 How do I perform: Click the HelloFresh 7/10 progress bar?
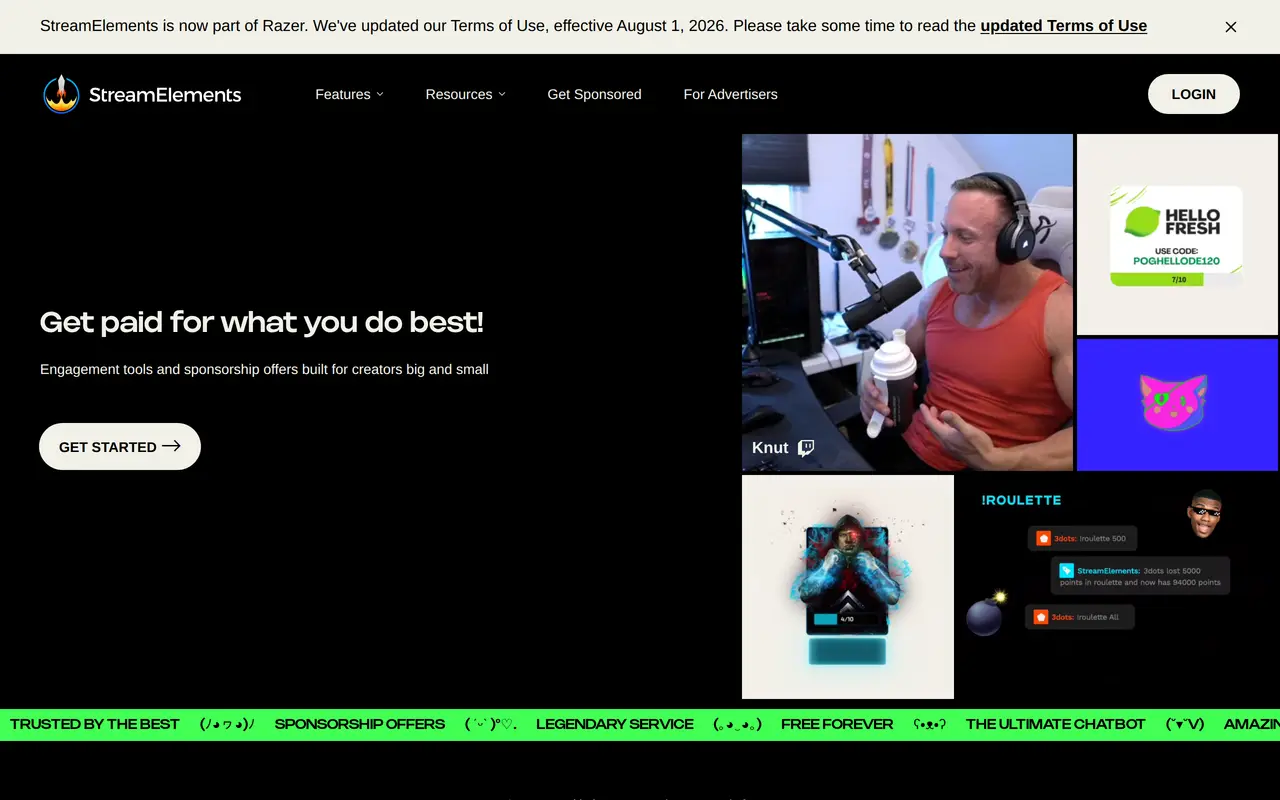[1176, 280]
